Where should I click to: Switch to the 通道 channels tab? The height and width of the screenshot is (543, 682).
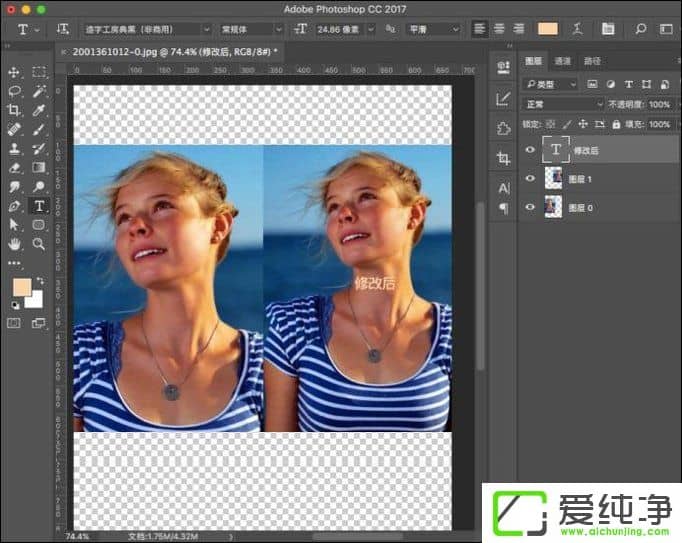point(563,61)
